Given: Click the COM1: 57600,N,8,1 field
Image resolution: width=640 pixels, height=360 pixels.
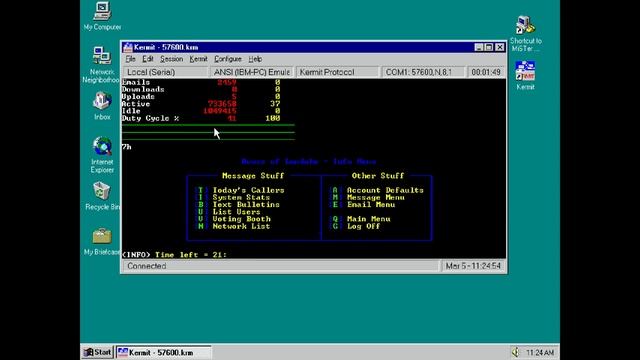Looking at the screenshot, I should (423, 72).
